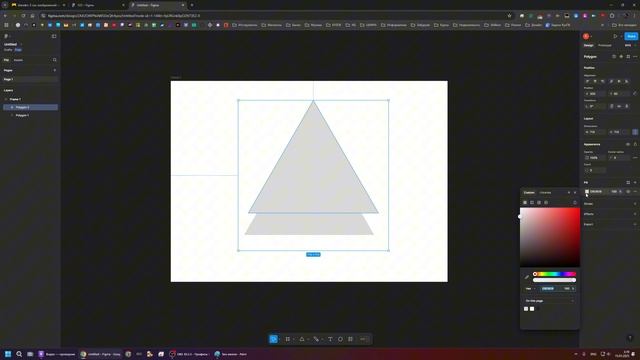Image resolution: width=640 pixels, height=360 pixels.
Task: Click the opacity input field
Action: [x=595, y=158]
